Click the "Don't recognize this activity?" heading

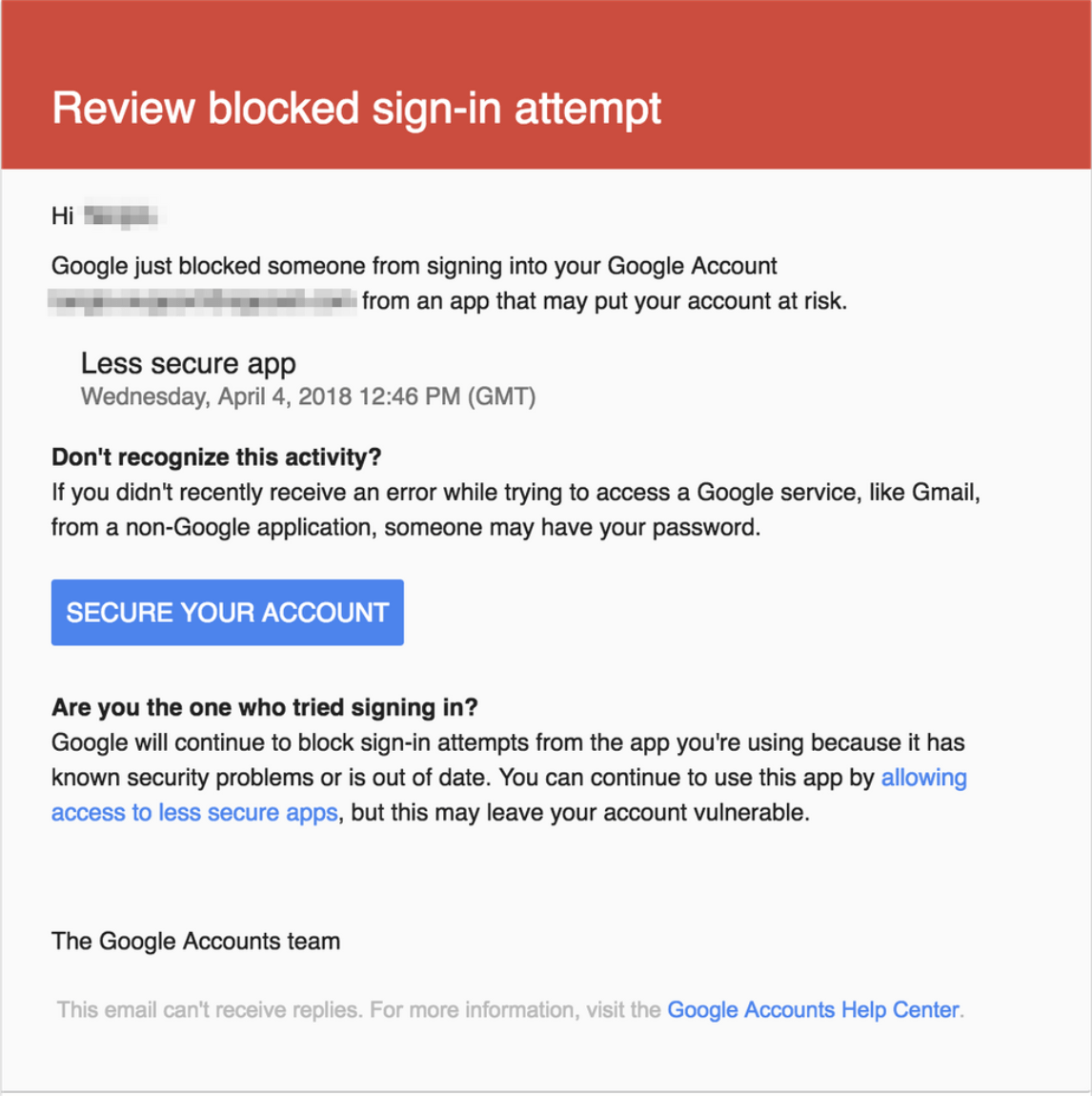pyautogui.click(x=216, y=457)
